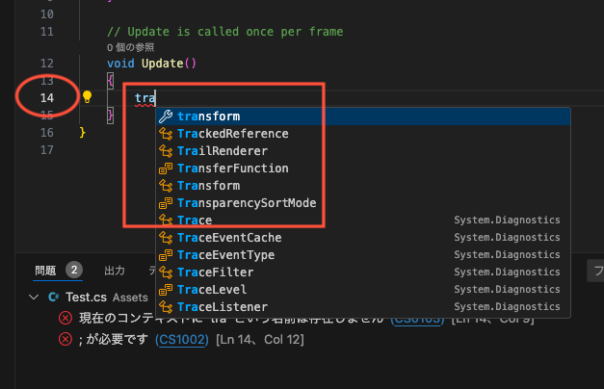Click the enum icon beside TransparencySortMode
This screenshot has width=604, height=389.
coord(166,203)
